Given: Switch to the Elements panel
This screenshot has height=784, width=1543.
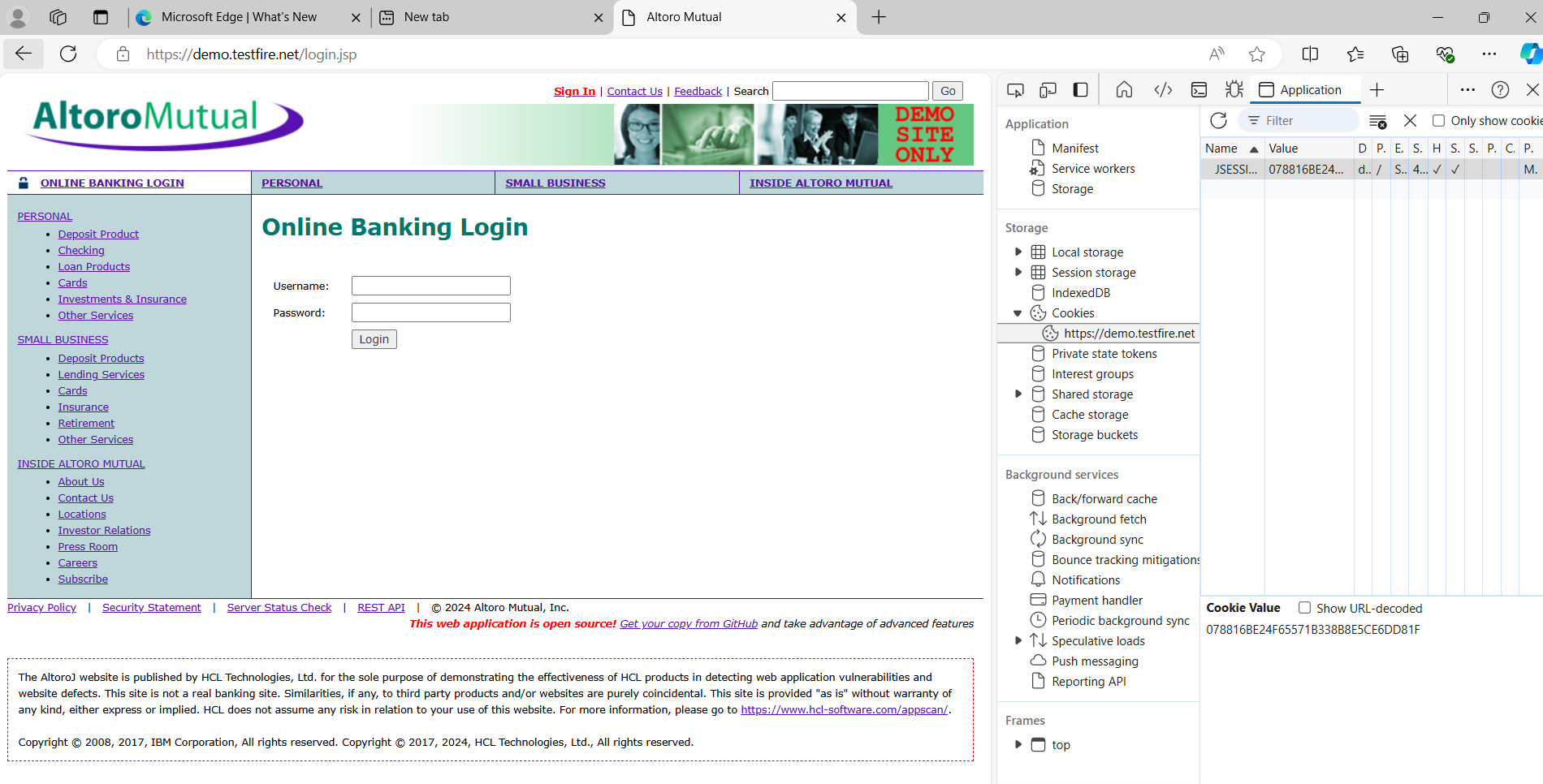Looking at the screenshot, I should 1163,89.
